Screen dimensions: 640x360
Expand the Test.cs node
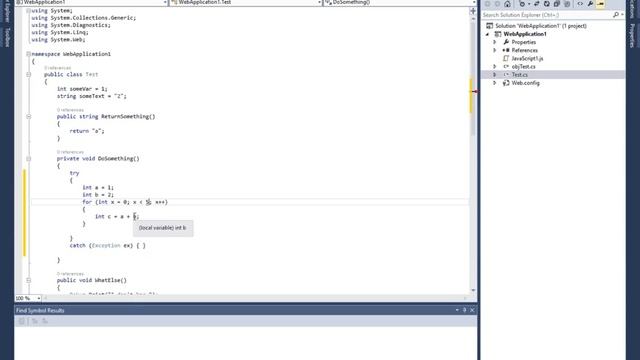pos(495,75)
